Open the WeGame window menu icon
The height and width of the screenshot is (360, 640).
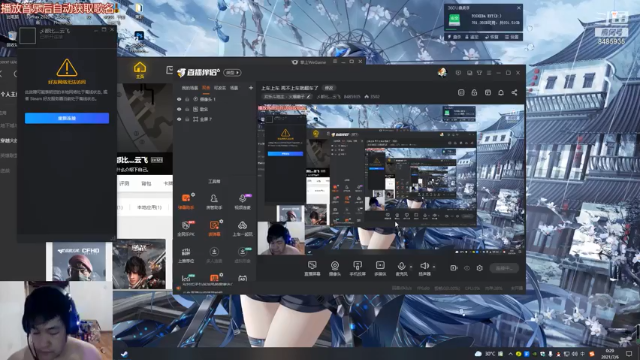tap(335, 62)
